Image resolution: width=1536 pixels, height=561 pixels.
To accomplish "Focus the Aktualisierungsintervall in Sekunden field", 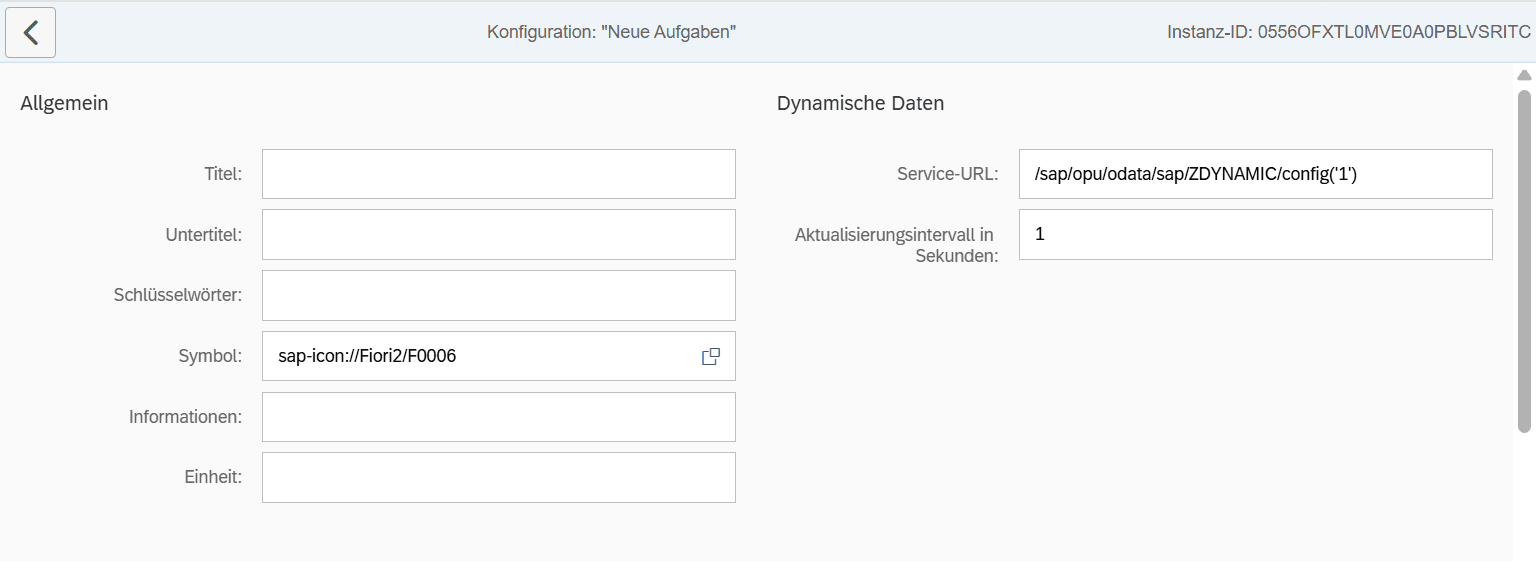I will [1255, 235].
